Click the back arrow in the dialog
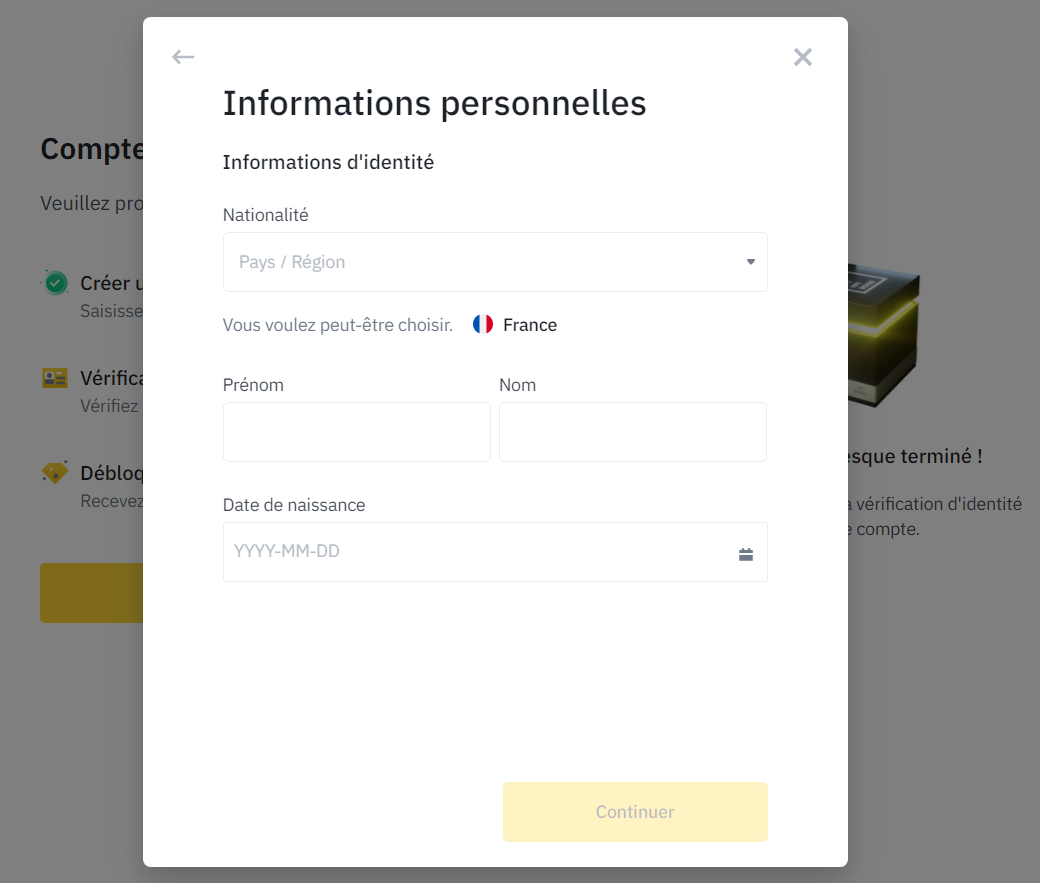 [183, 57]
